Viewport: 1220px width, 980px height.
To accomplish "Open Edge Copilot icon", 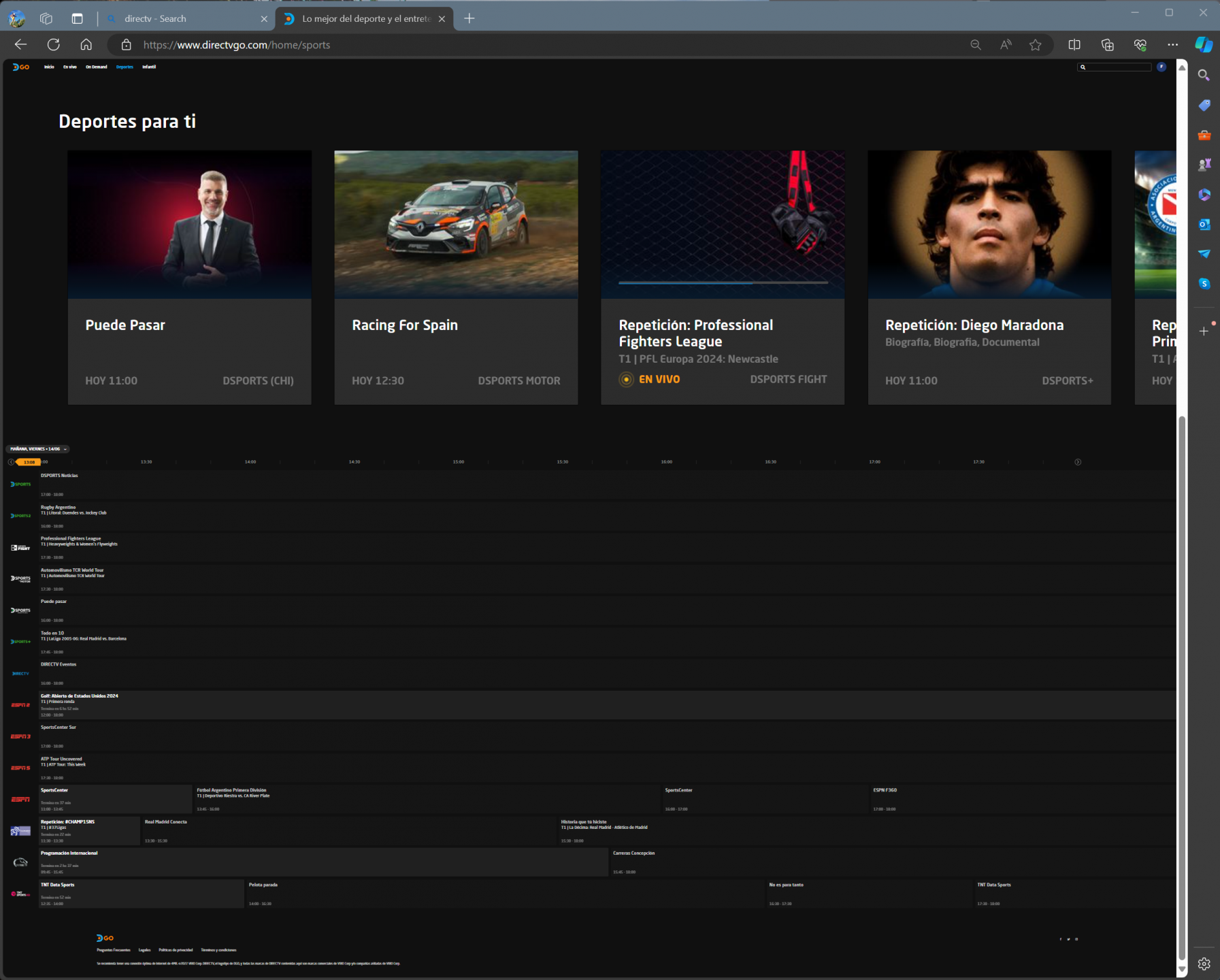I will [x=1204, y=45].
